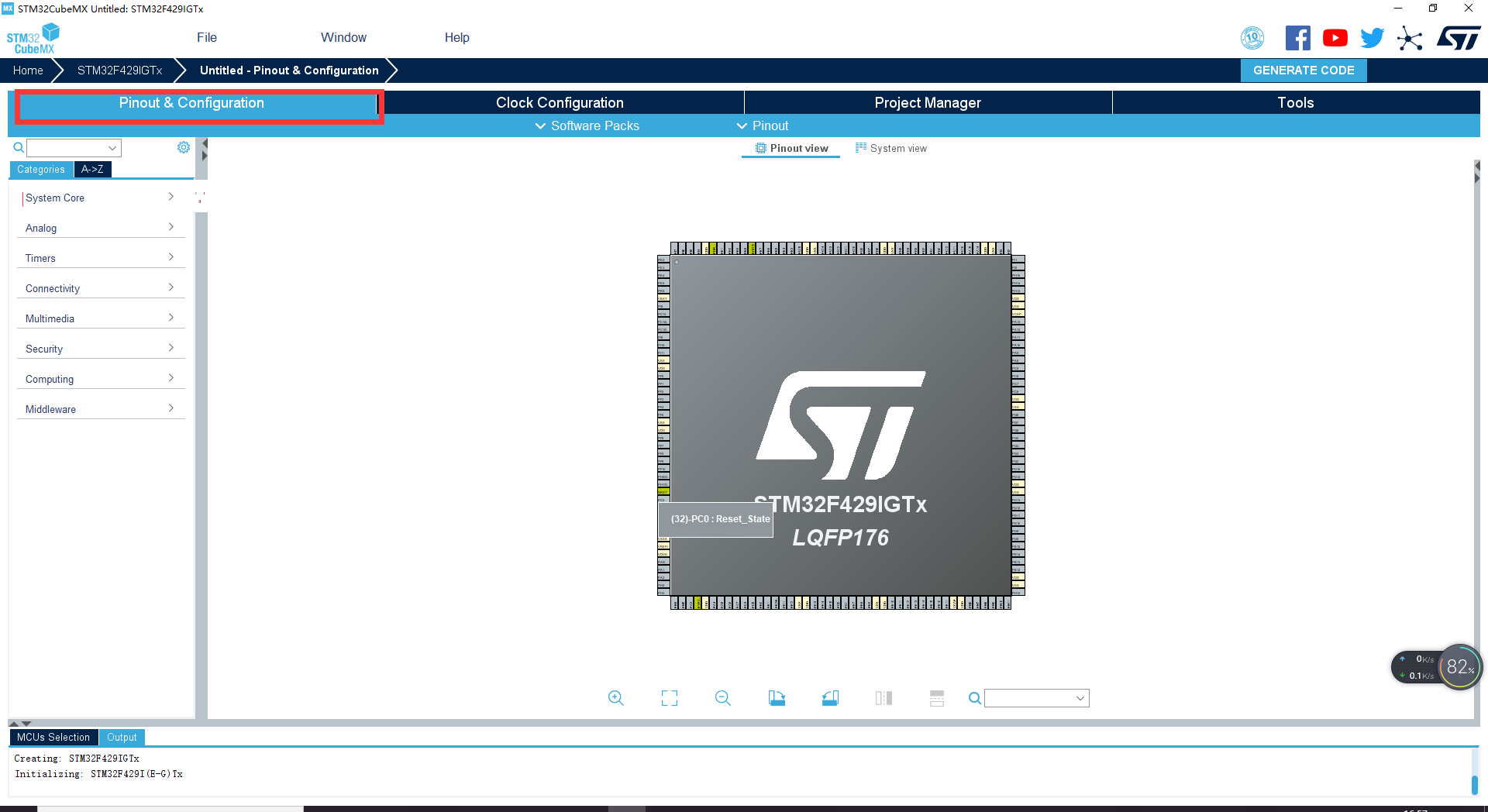Viewport: 1488px width, 812px height.
Task: Click the settings gear above the categories panel
Action: pos(183,146)
